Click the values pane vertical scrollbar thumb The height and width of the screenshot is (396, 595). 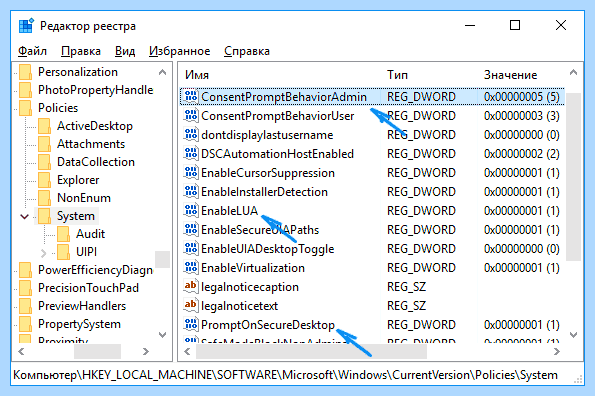[x=573, y=177]
